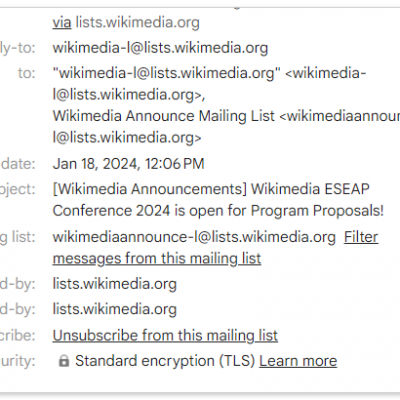The width and height of the screenshot is (400, 400).
Task: Open the "via" link
Action: (62, 22)
